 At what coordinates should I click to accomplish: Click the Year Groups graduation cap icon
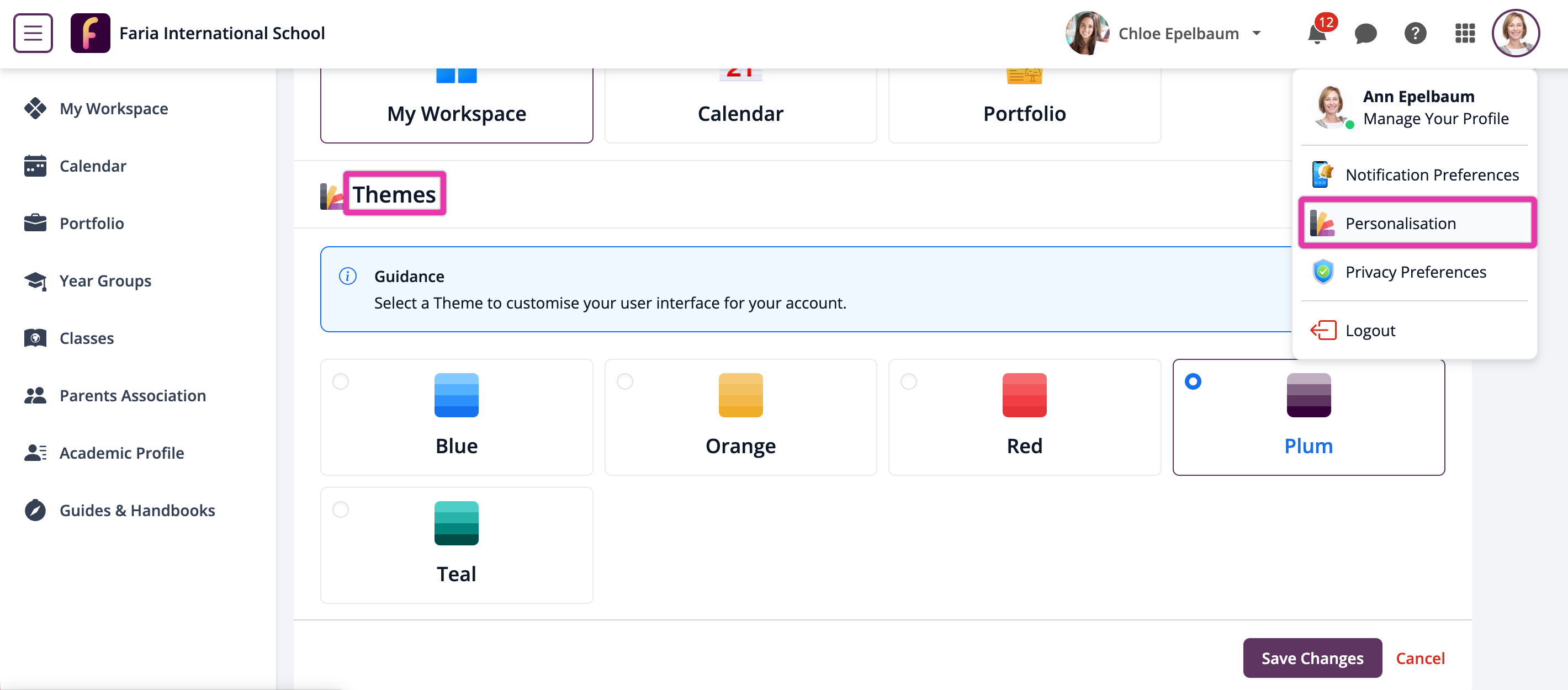(x=35, y=281)
